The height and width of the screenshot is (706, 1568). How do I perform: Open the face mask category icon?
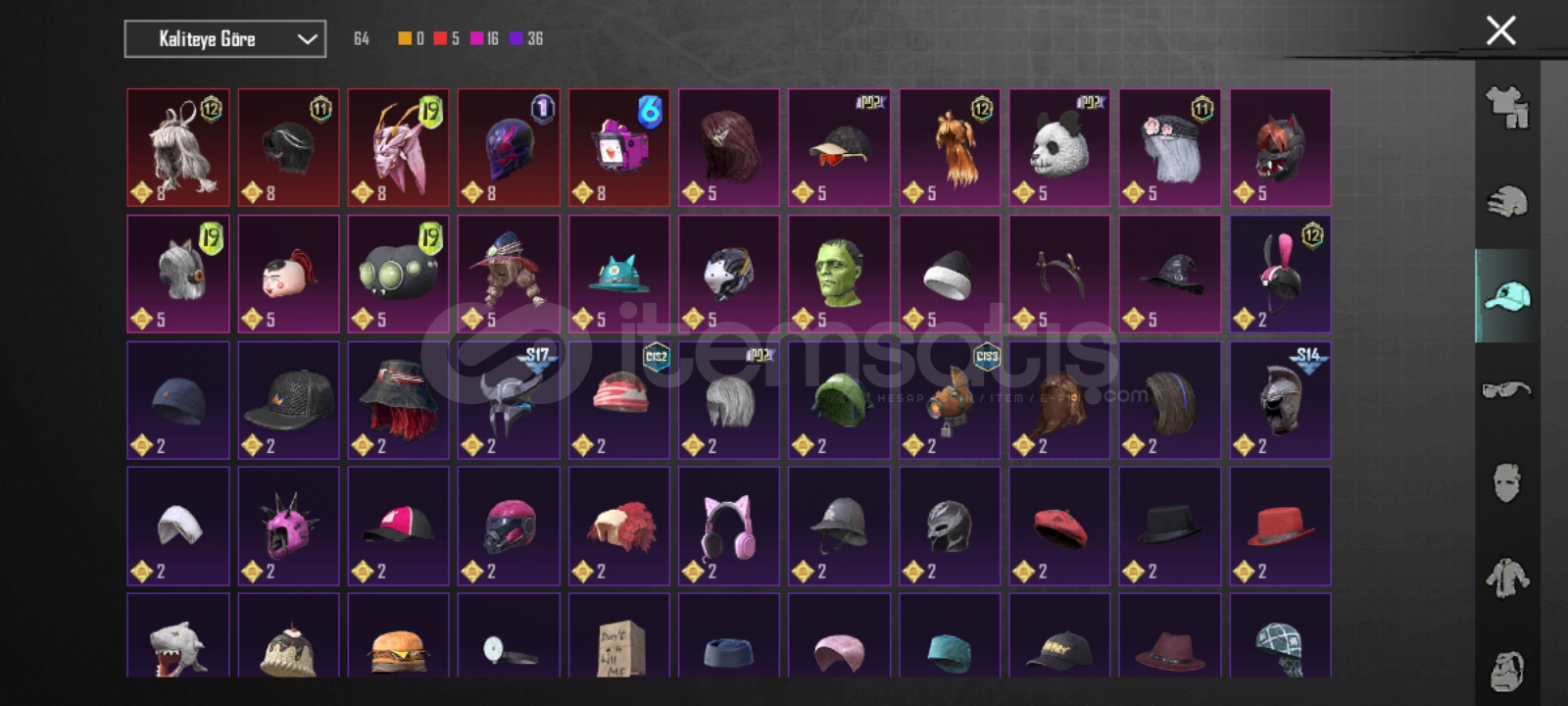pos(1507,483)
